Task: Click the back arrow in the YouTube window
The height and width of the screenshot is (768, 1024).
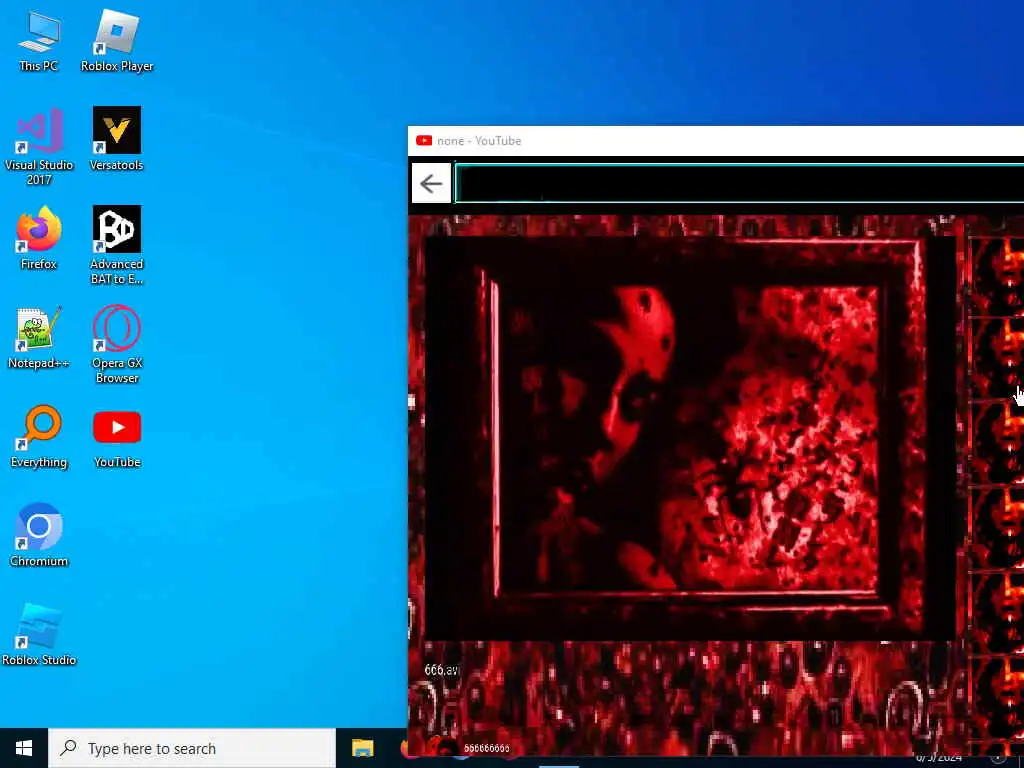Action: [431, 184]
